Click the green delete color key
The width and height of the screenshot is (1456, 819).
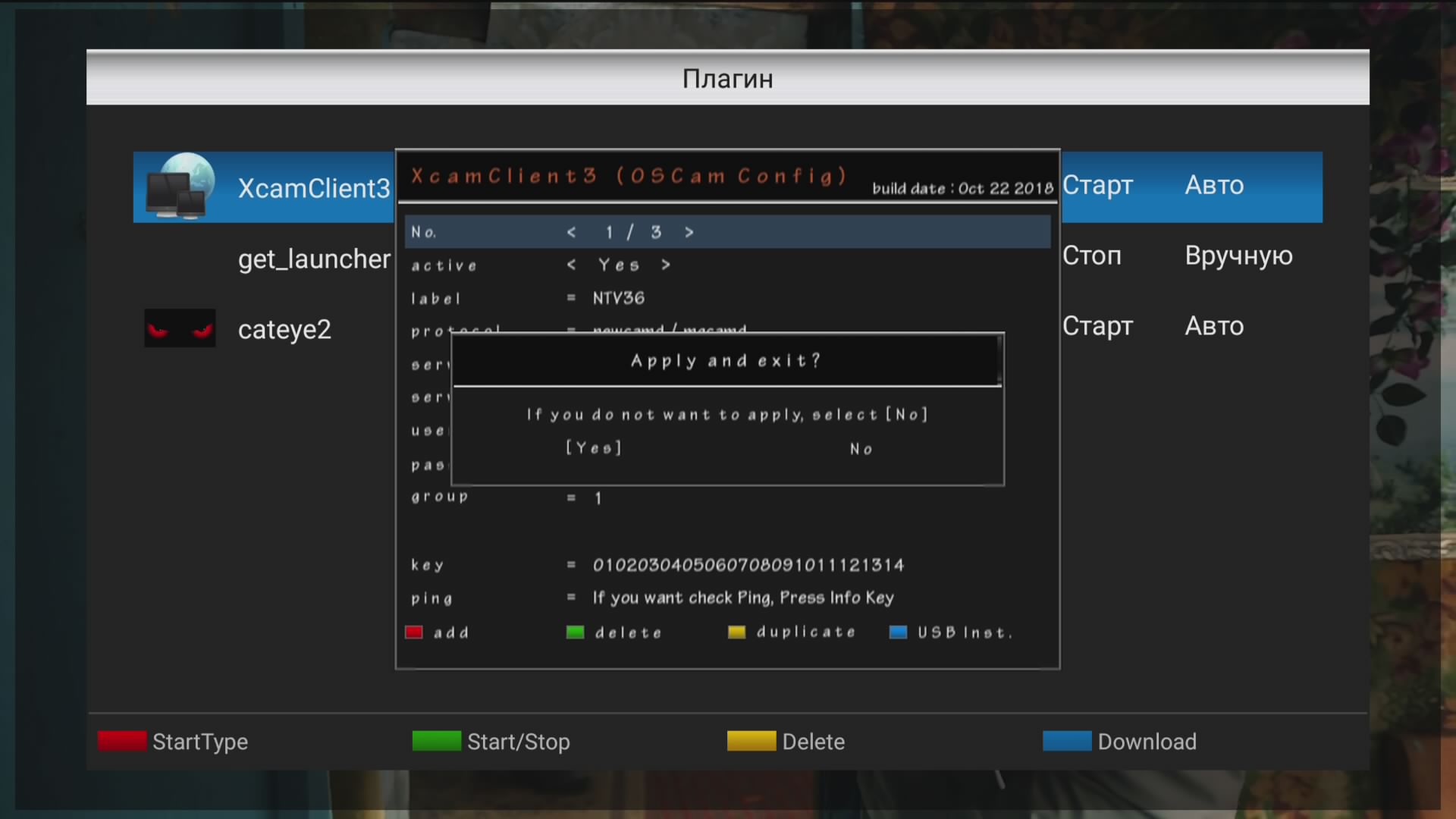[576, 632]
